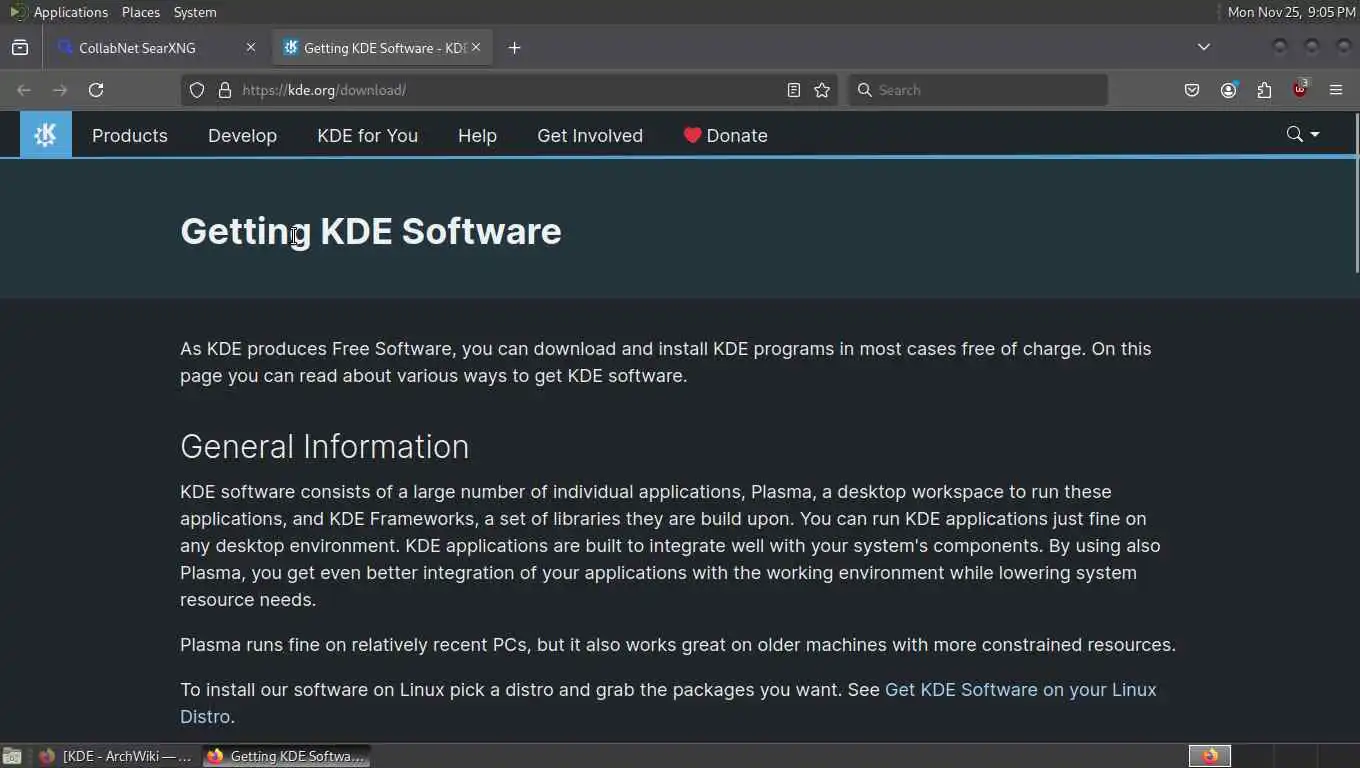Open the Help nav item

(477, 136)
